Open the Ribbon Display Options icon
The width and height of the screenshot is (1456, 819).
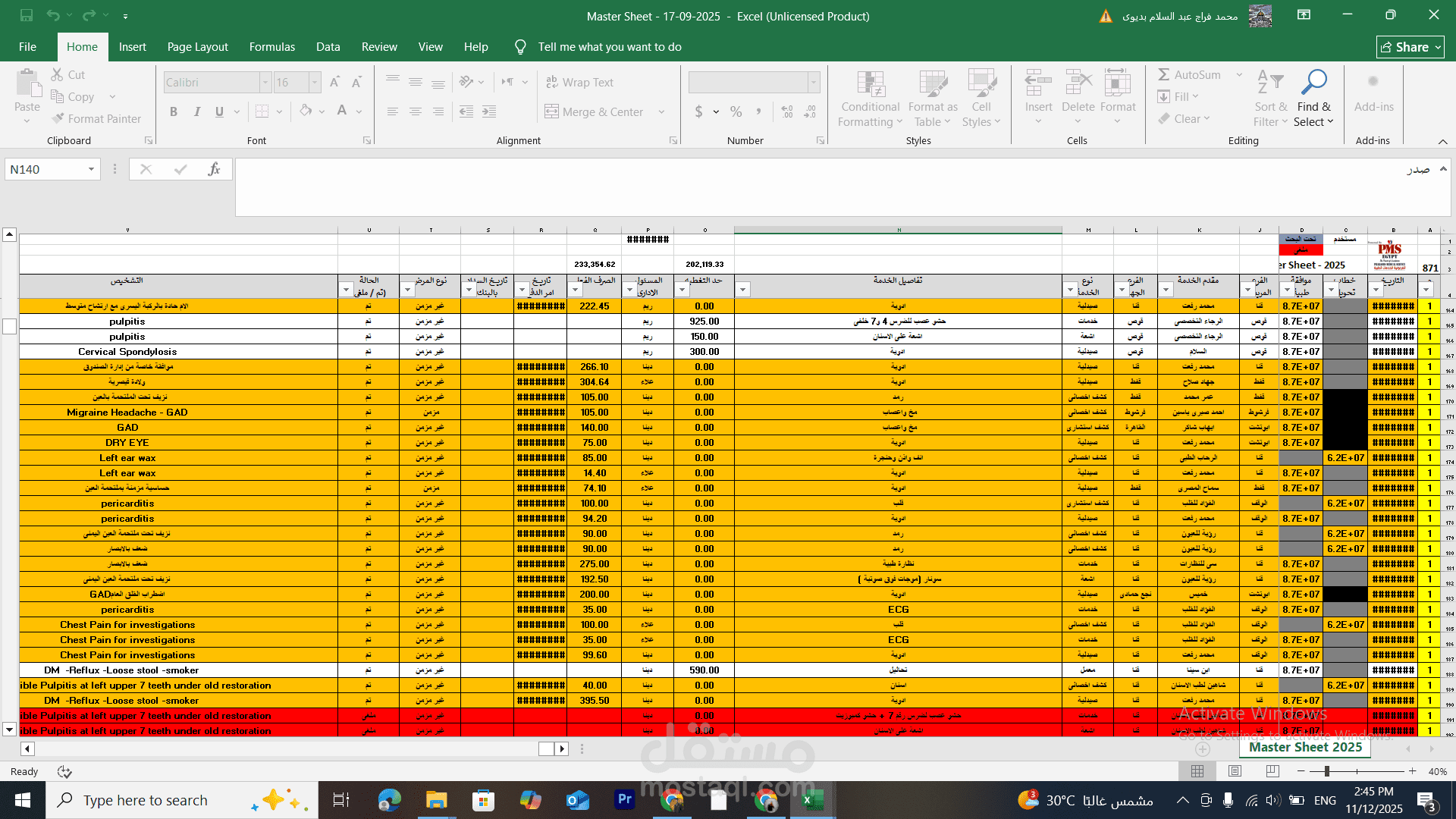[x=1304, y=15]
